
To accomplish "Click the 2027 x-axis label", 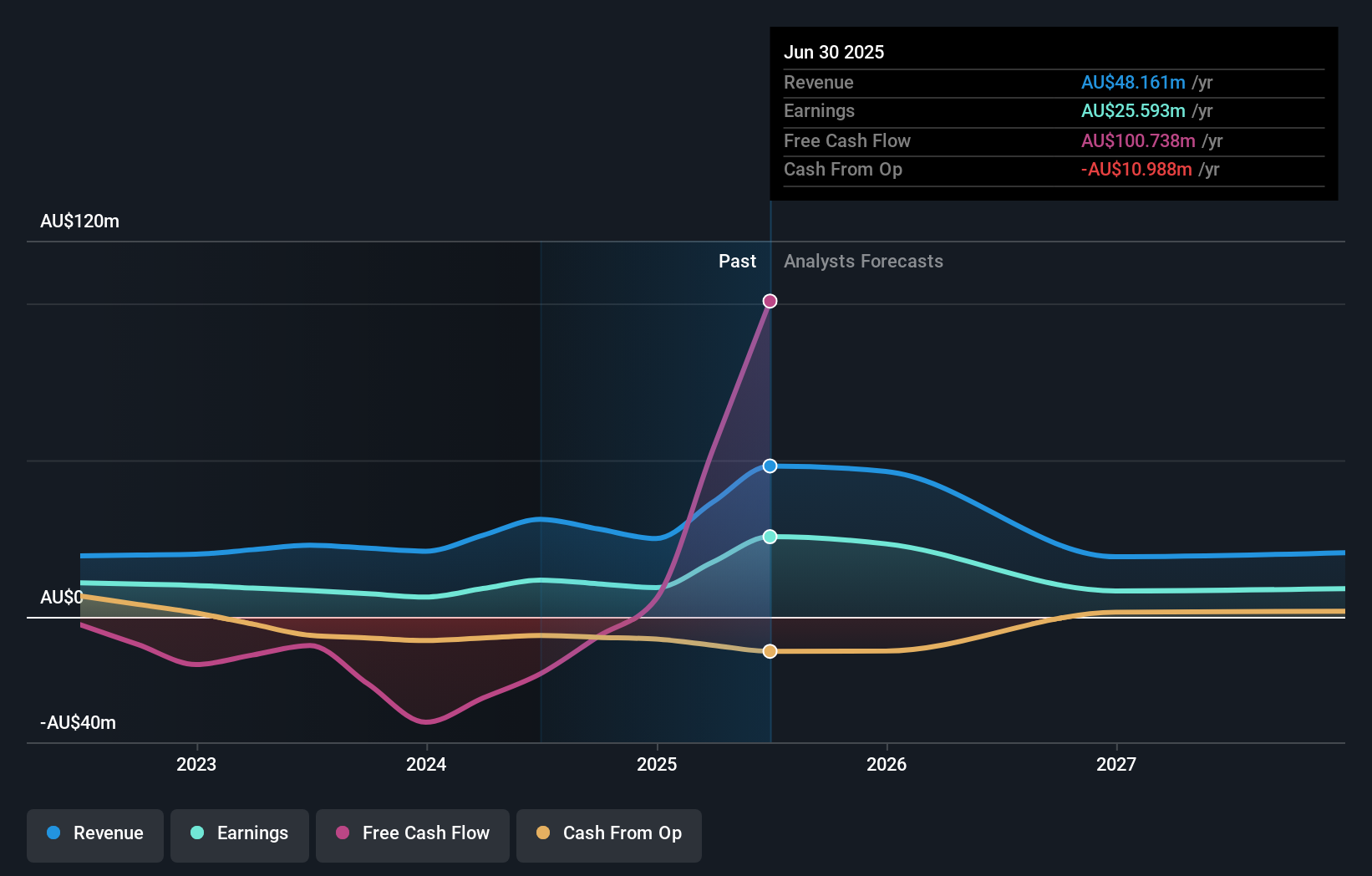I will point(1116,764).
